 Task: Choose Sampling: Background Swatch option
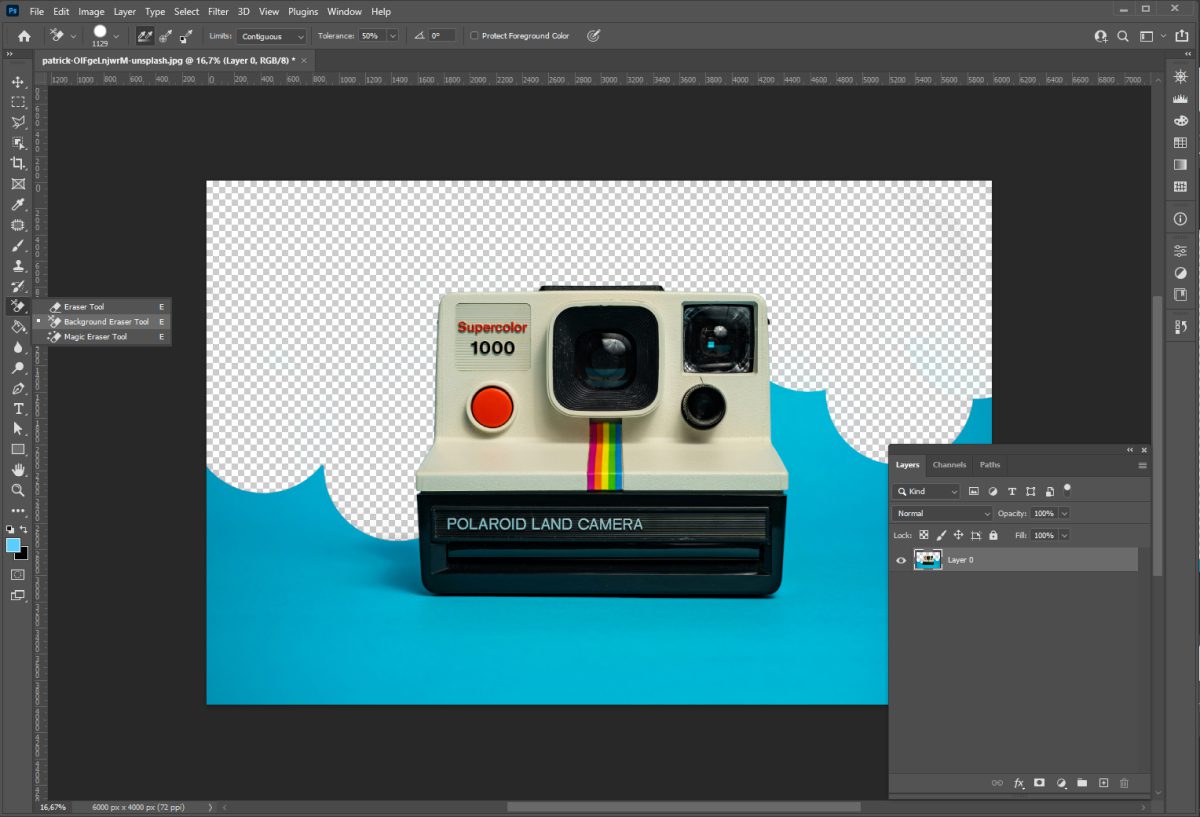tap(185, 36)
